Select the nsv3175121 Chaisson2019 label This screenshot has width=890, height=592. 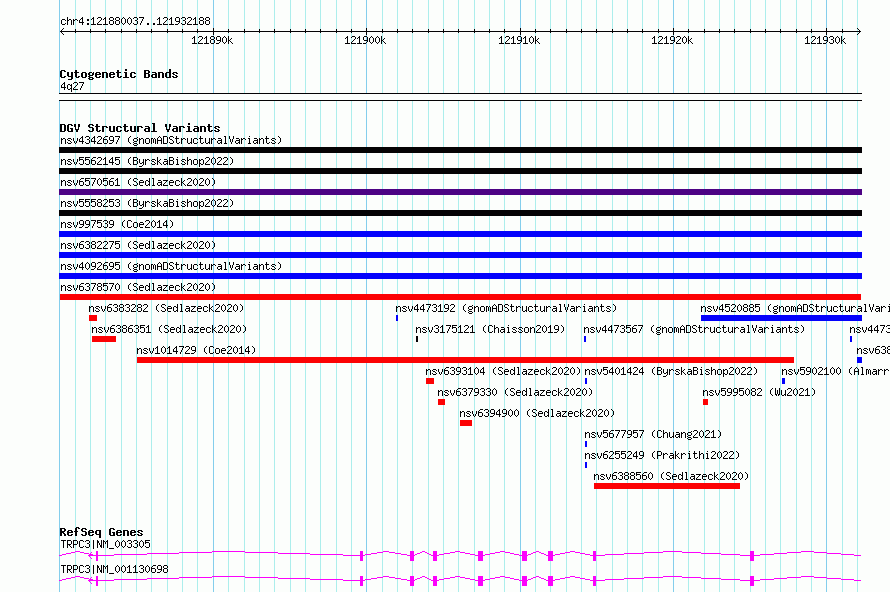[x=490, y=329]
